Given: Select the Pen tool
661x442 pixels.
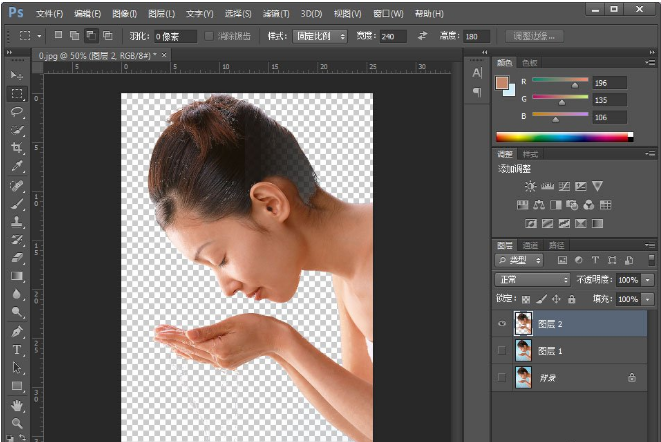Looking at the screenshot, I should coord(17,331).
